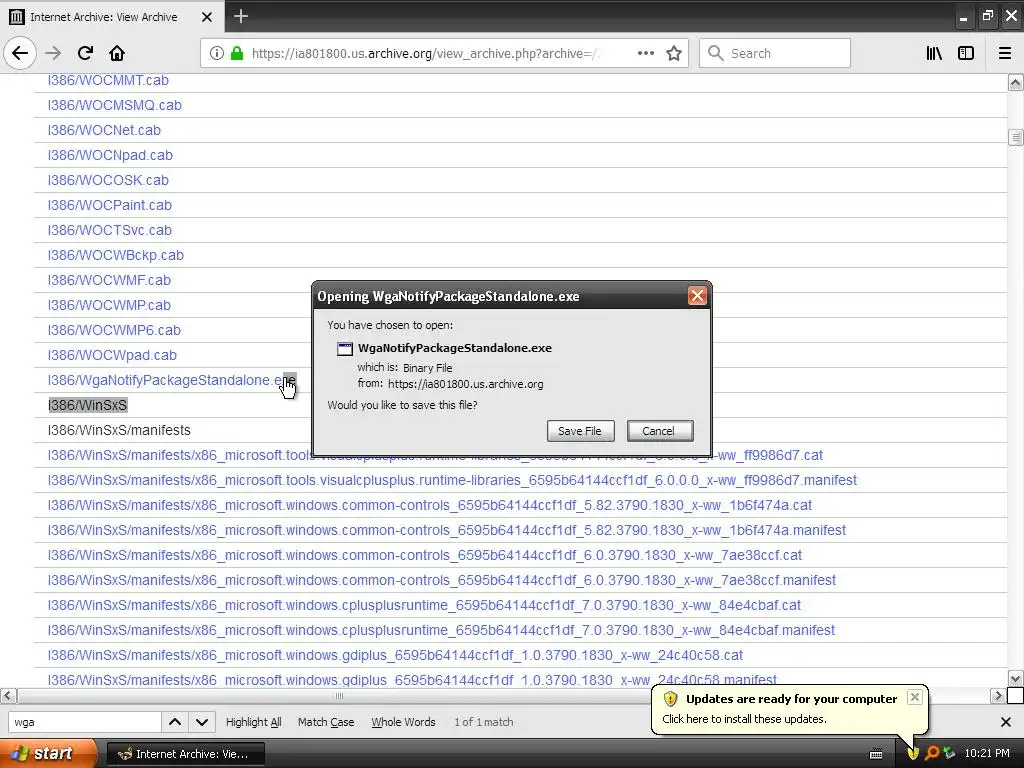
Task: Open I386/WOCWMF.cab link
Action: (109, 280)
